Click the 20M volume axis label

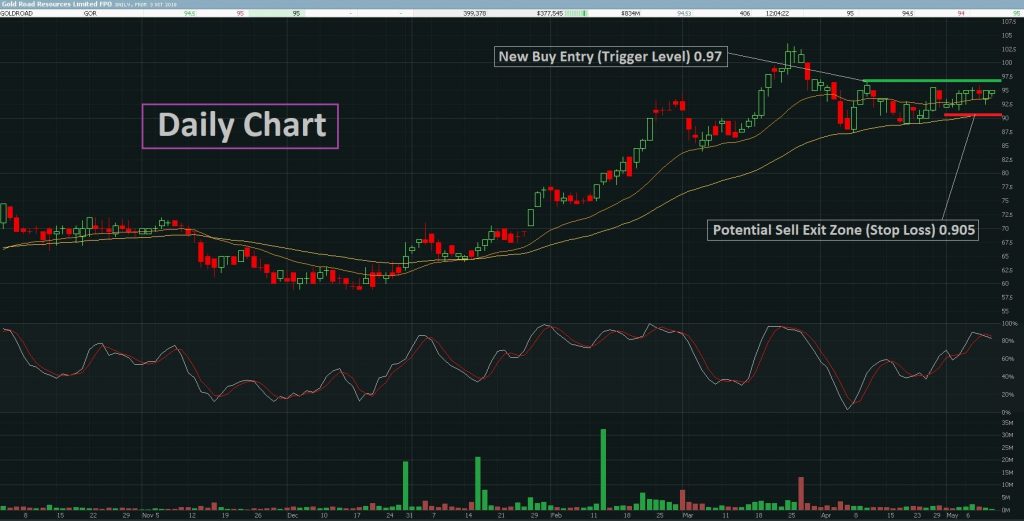click(1007, 460)
